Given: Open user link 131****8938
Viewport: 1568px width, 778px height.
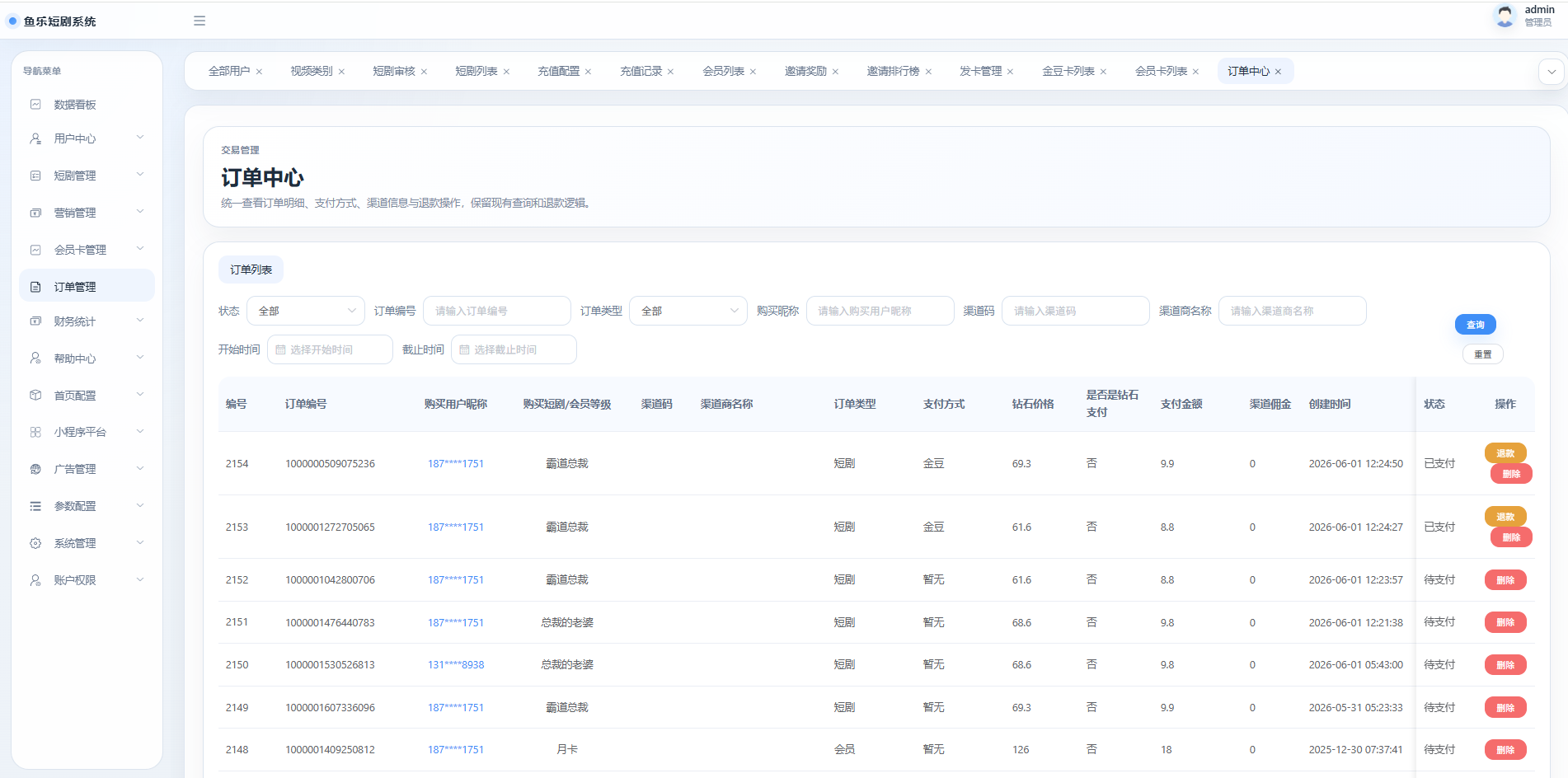Looking at the screenshot, I should [456, 665].
